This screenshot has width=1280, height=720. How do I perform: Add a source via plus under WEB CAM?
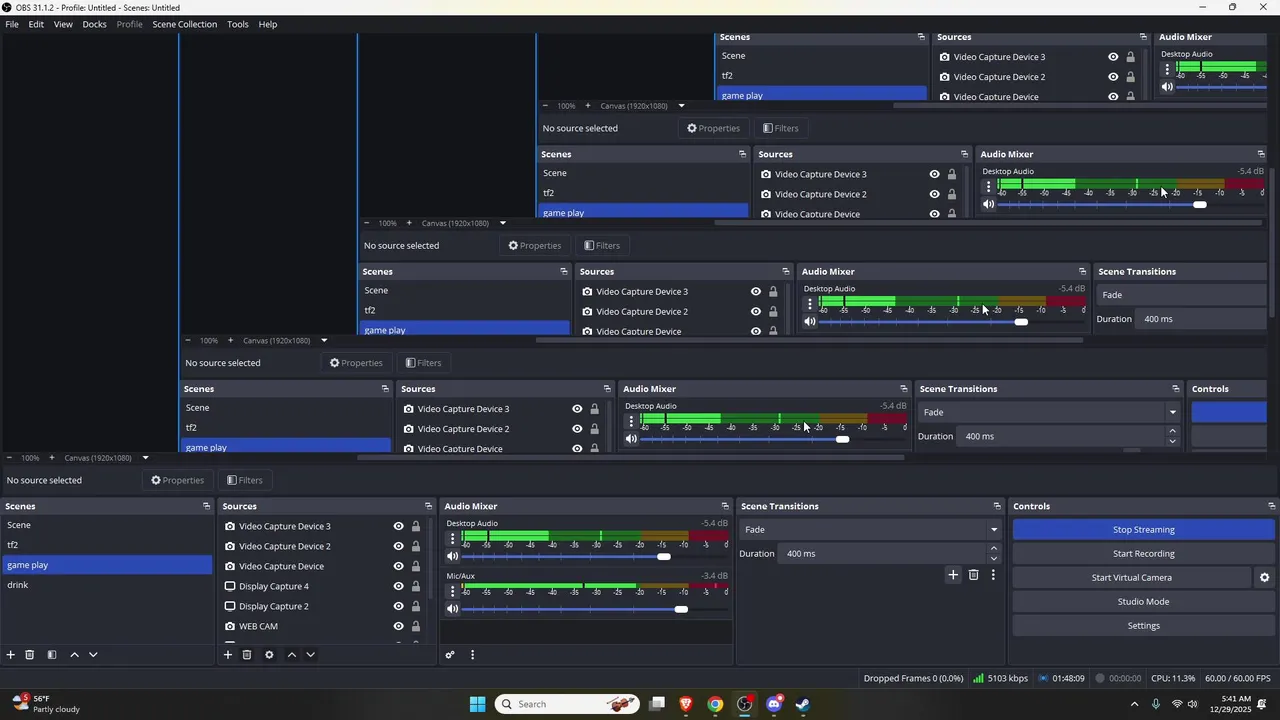click(x=228, y=655)
